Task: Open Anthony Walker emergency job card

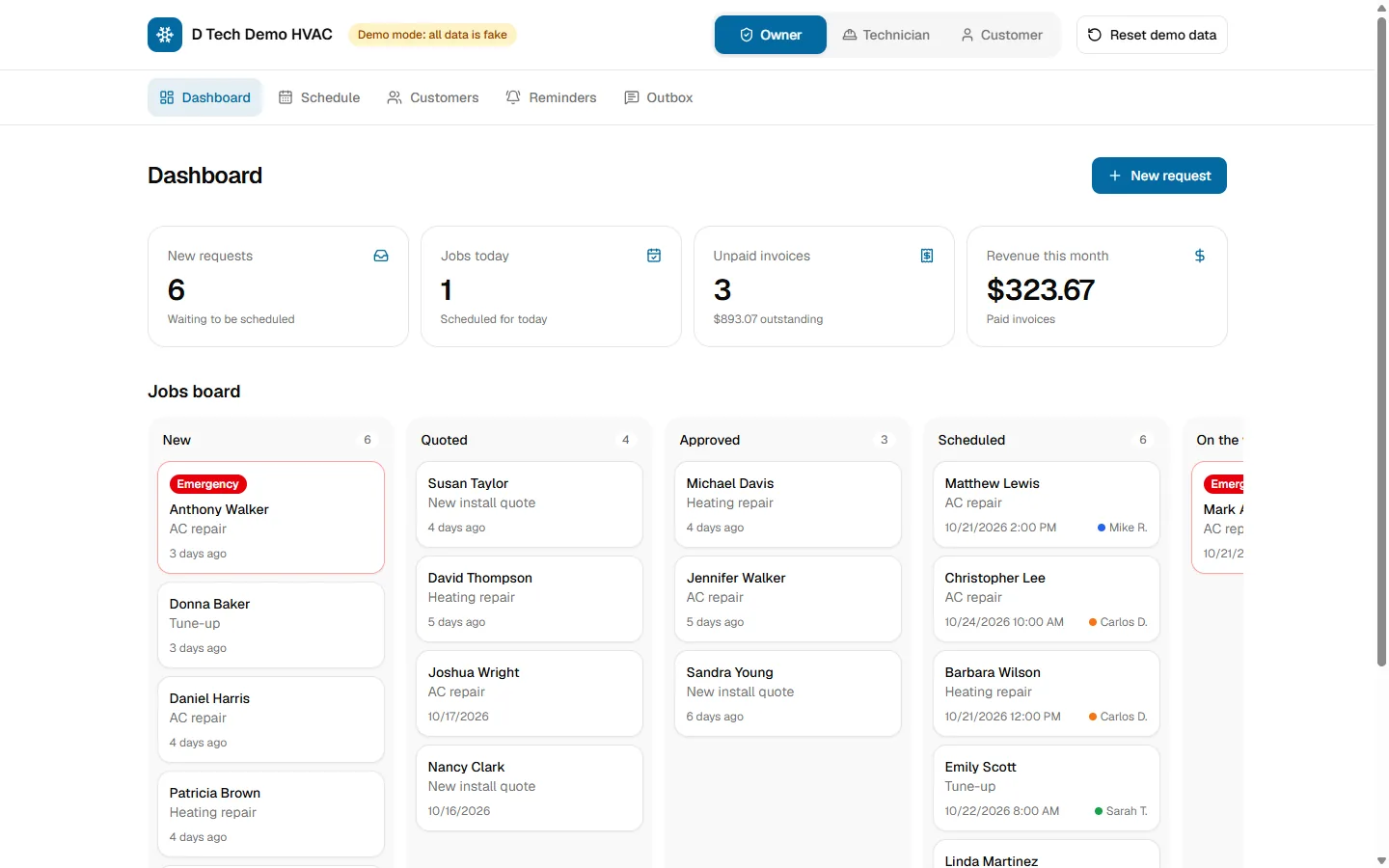Action: (x=271, y=518)
